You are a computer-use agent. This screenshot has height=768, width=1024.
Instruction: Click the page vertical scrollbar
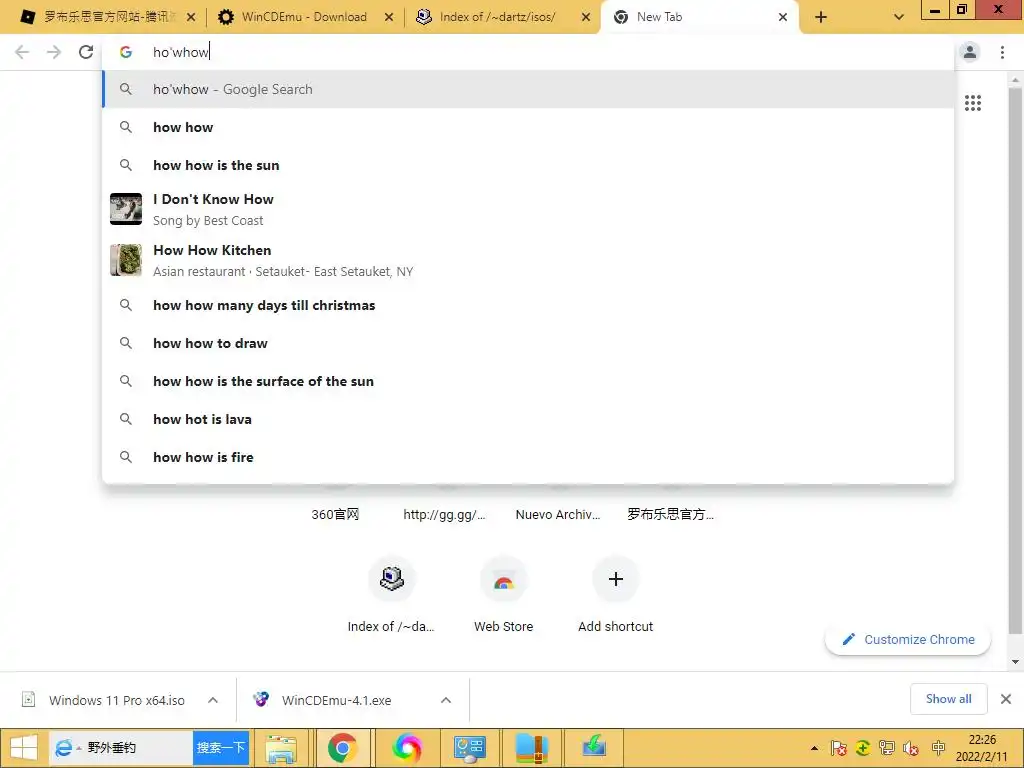(x=1015, y=360)
